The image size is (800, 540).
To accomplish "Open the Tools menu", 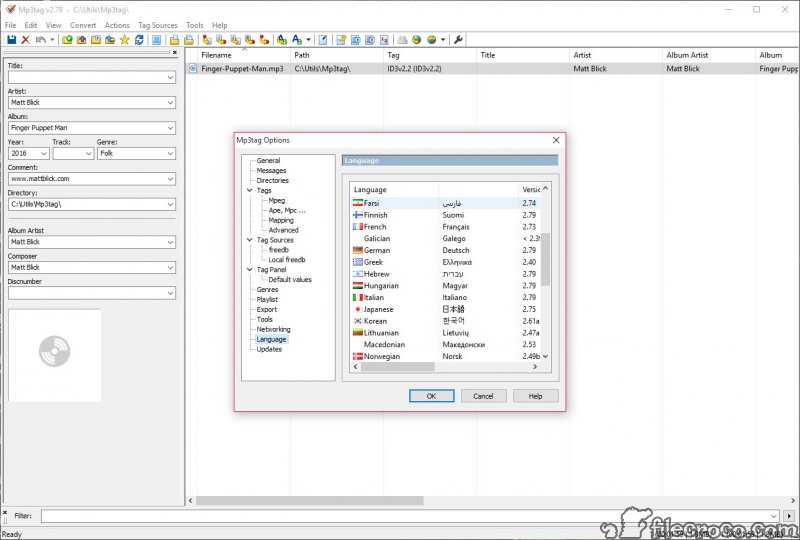I will (194, 25).
